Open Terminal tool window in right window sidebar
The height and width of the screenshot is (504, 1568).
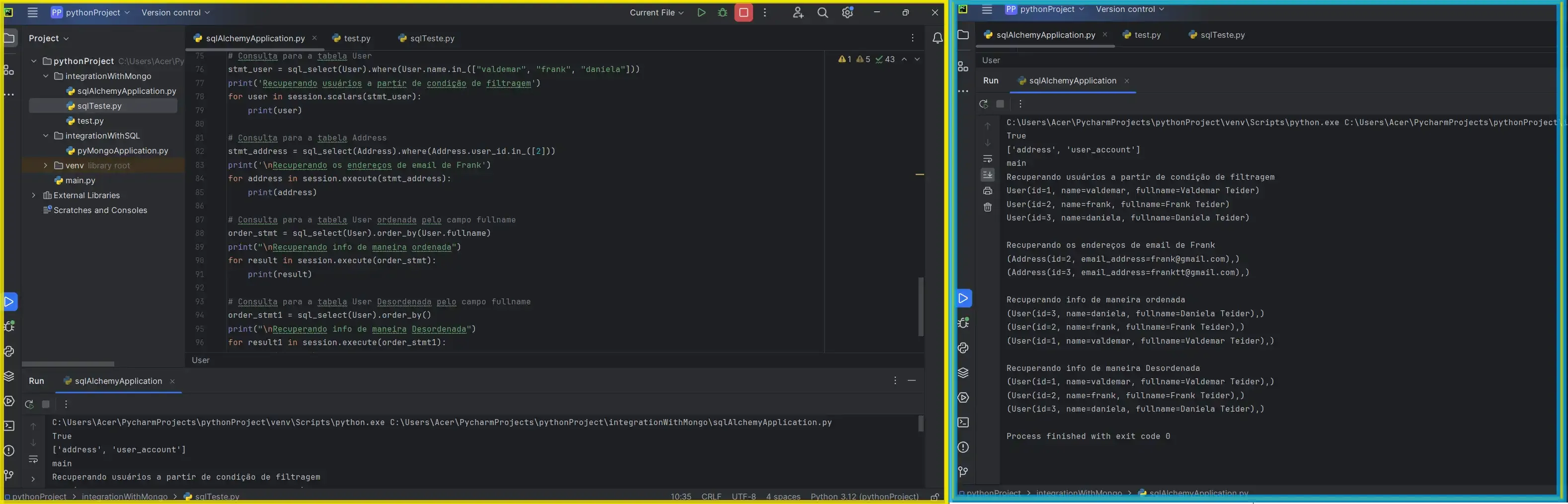coord(963,423)
